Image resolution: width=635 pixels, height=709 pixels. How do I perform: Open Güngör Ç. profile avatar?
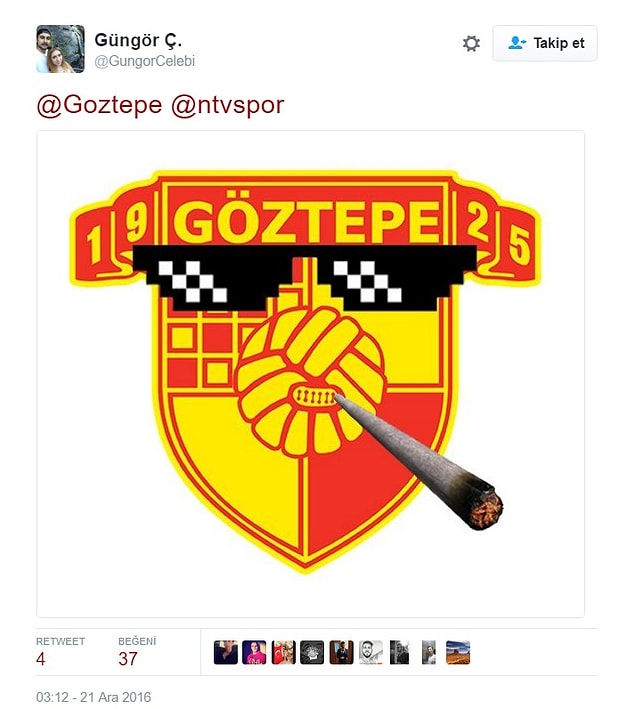60,49
